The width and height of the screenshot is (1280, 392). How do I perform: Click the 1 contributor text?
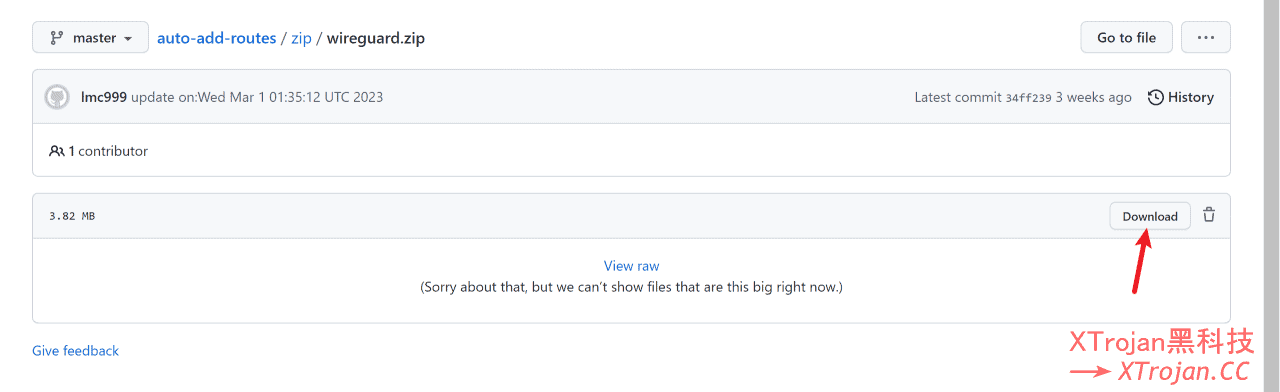108,151
